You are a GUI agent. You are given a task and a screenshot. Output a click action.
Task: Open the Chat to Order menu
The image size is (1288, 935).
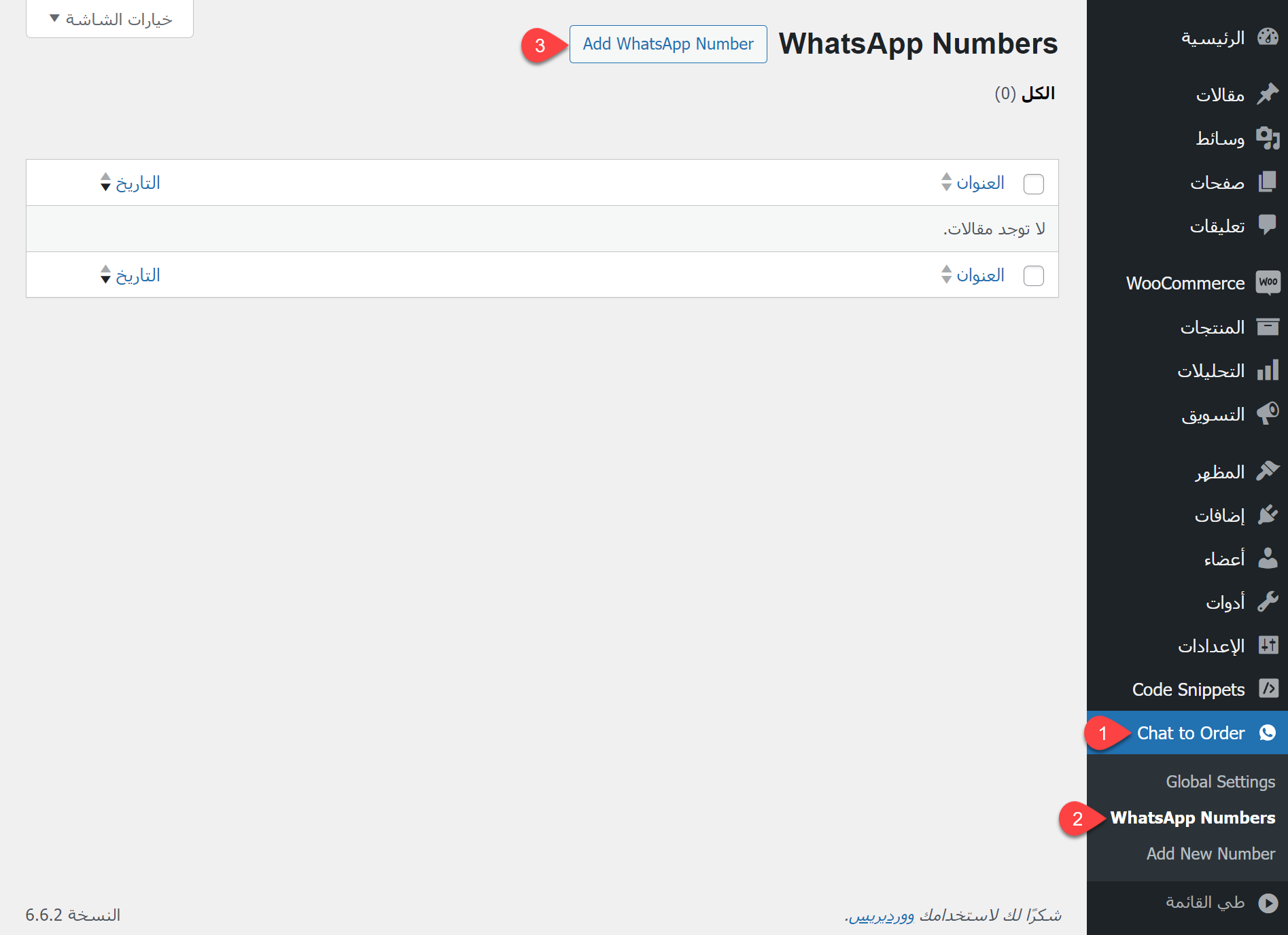(x=1187, y=733)
